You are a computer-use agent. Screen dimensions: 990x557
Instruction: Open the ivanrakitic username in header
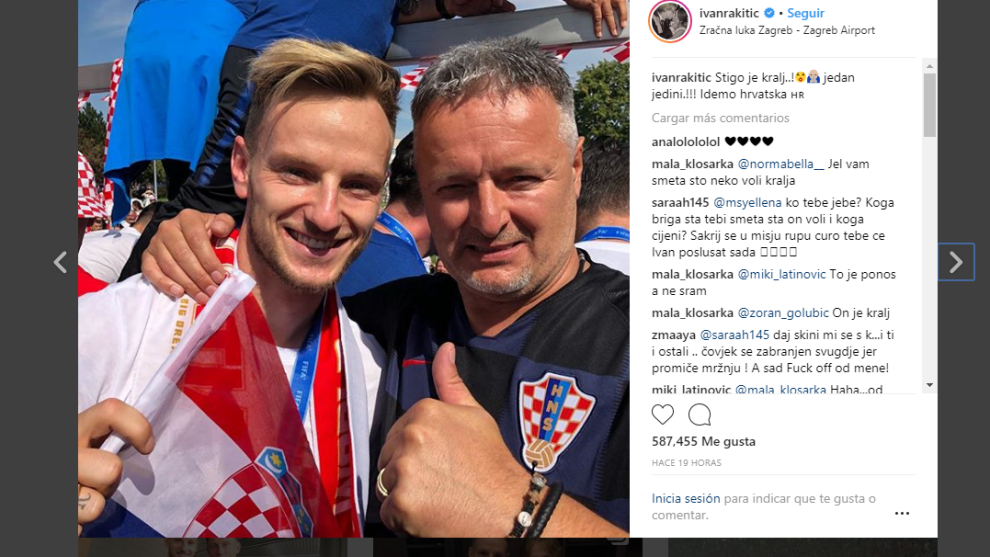(729, 13)
